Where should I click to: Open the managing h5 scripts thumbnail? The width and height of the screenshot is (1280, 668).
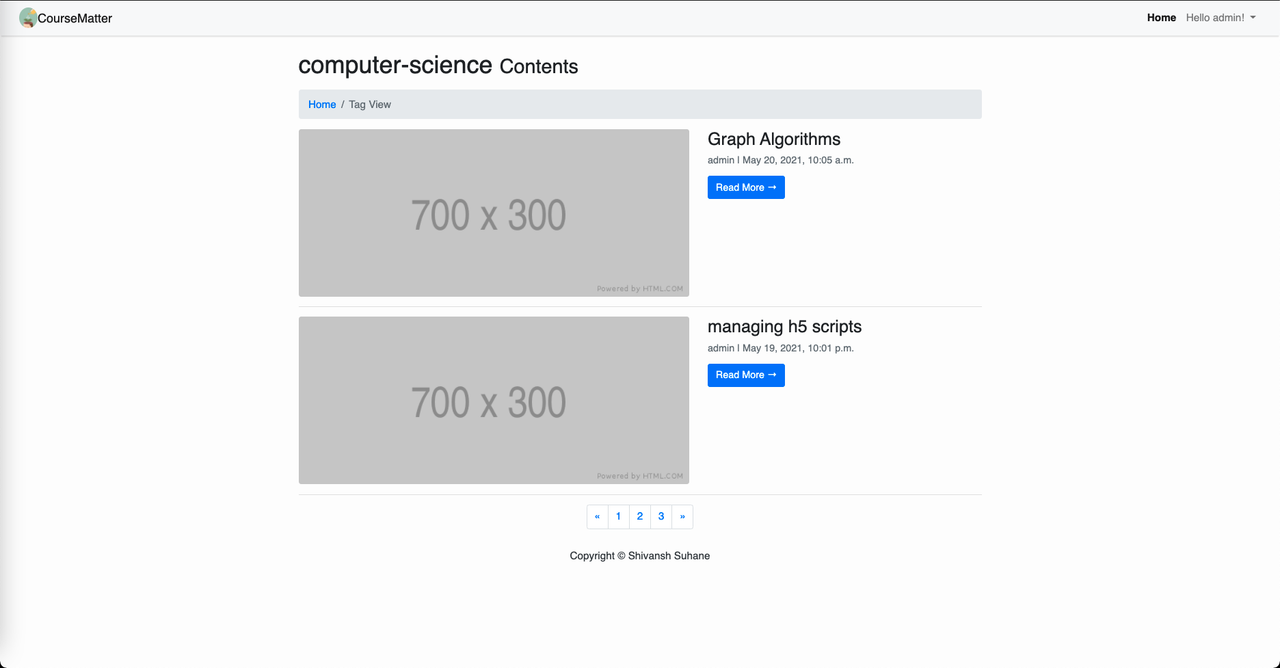(494, 400)
